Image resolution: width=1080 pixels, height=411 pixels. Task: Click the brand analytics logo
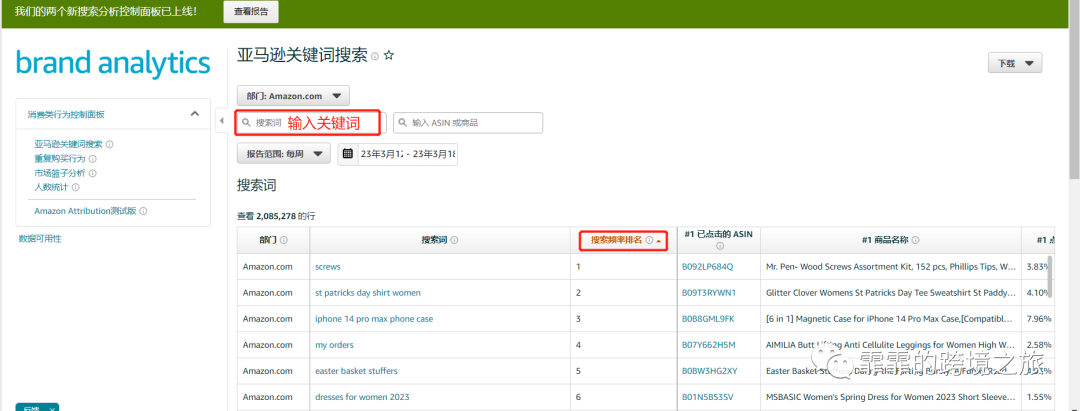[113, 63]
